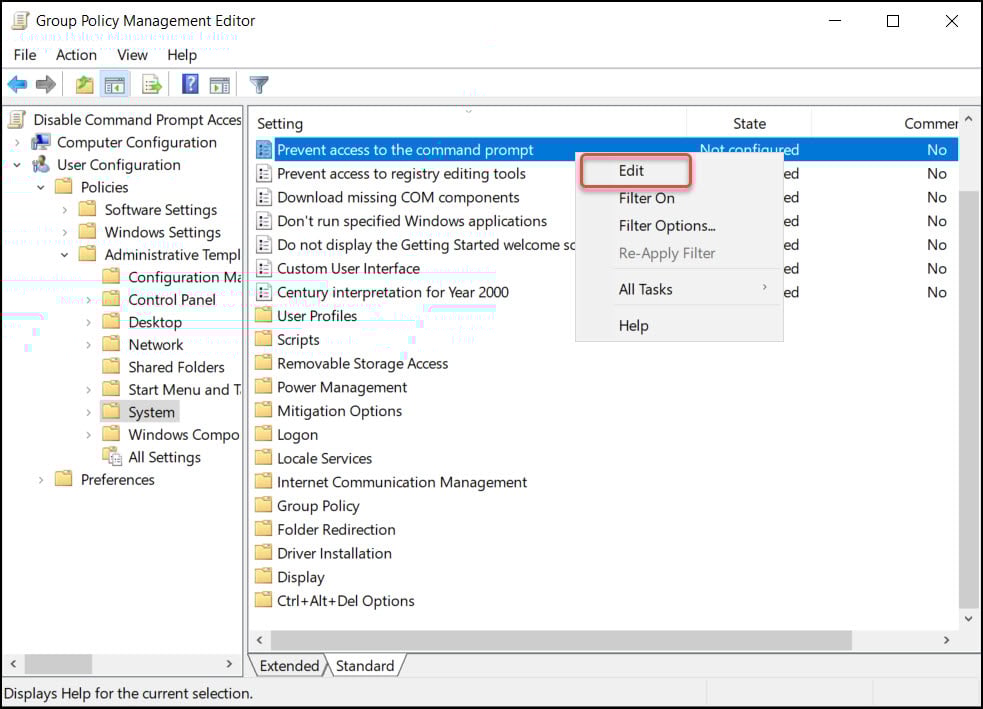Collapse the Administrative Templates node

point(65,255)
